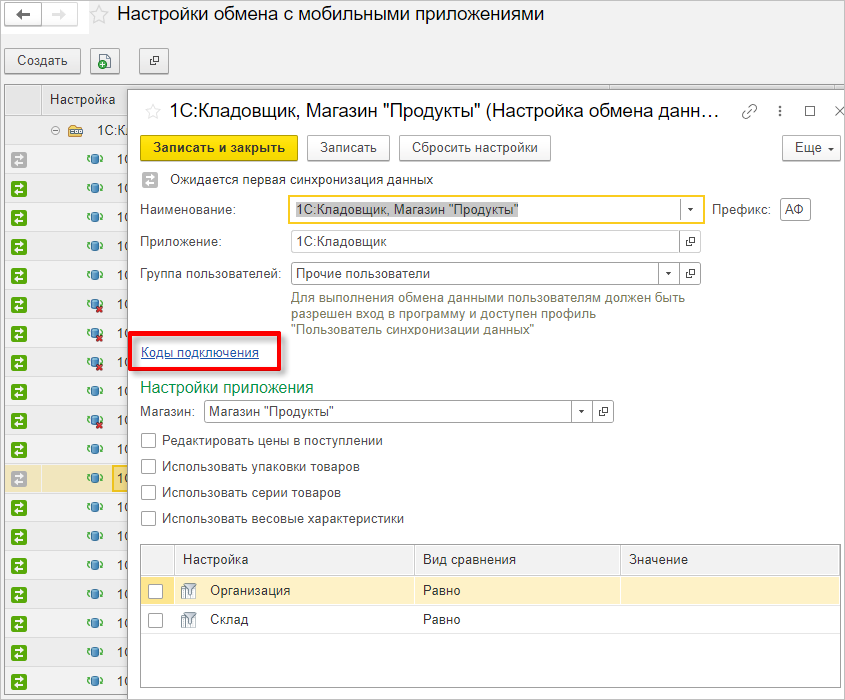845x700 pixels.
Task: Expand the Наименование dropdown arrow
Action: (690, 210)
